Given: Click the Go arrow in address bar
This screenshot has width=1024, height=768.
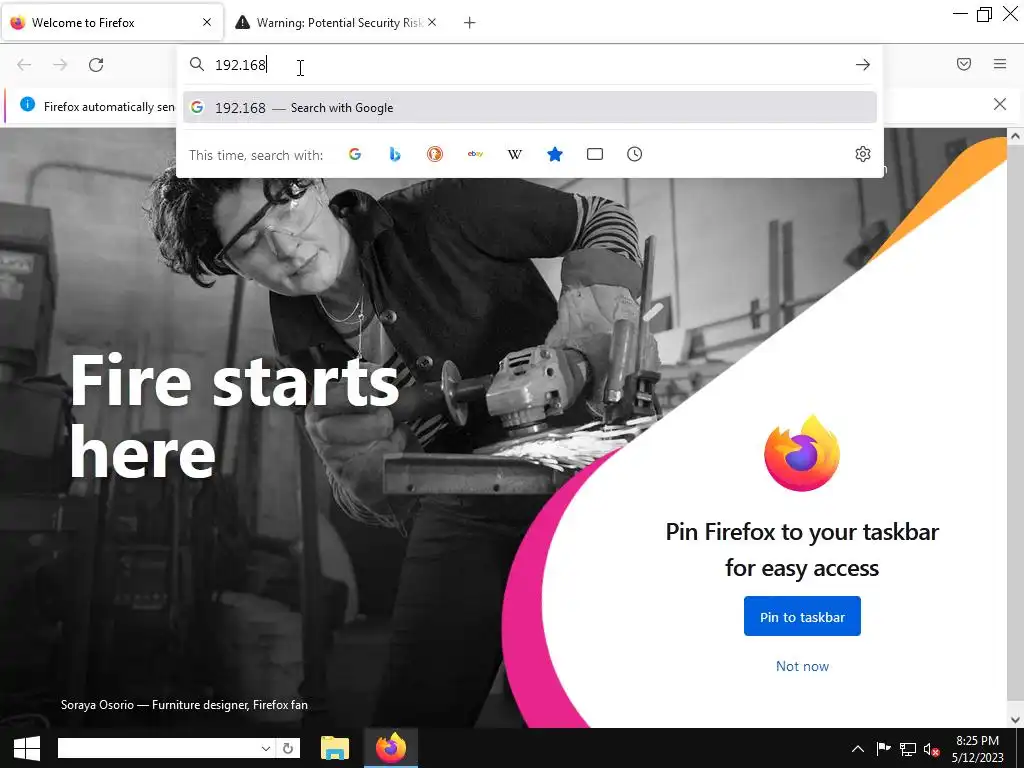Looking at the screenshot, I should (863, 65).
